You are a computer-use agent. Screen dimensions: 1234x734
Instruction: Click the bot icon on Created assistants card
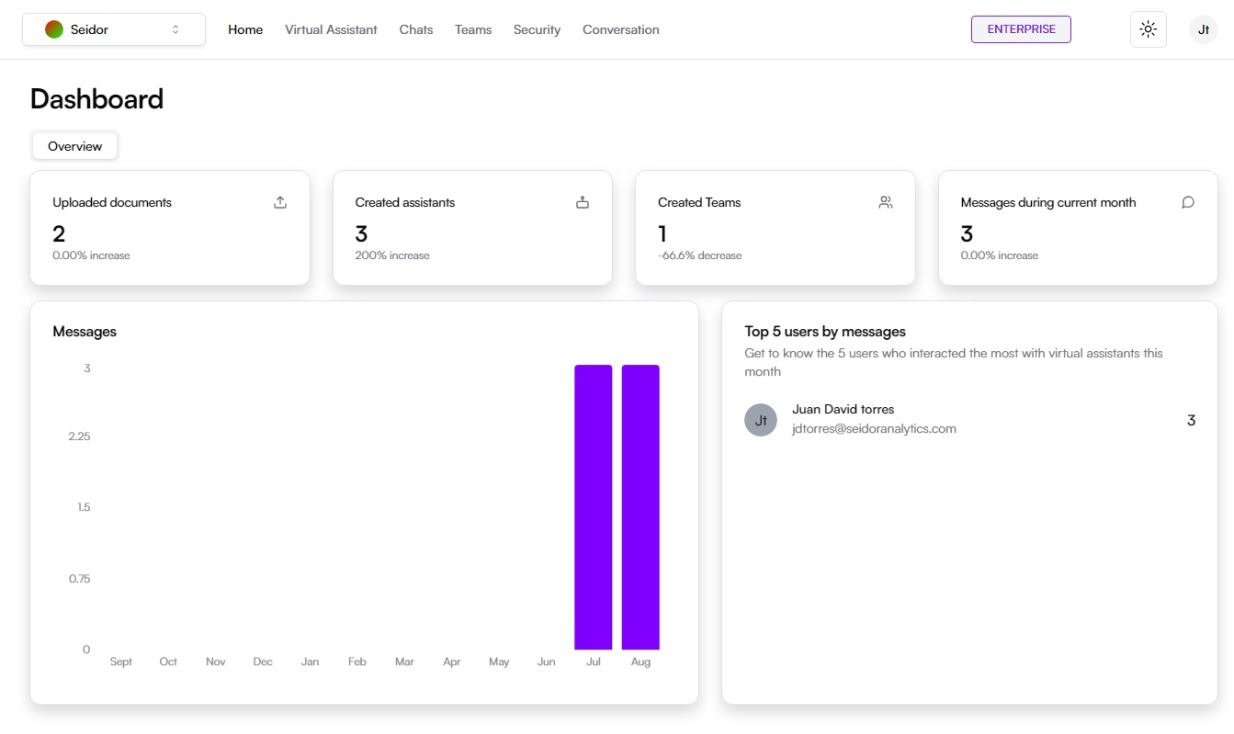click(582, 202)
